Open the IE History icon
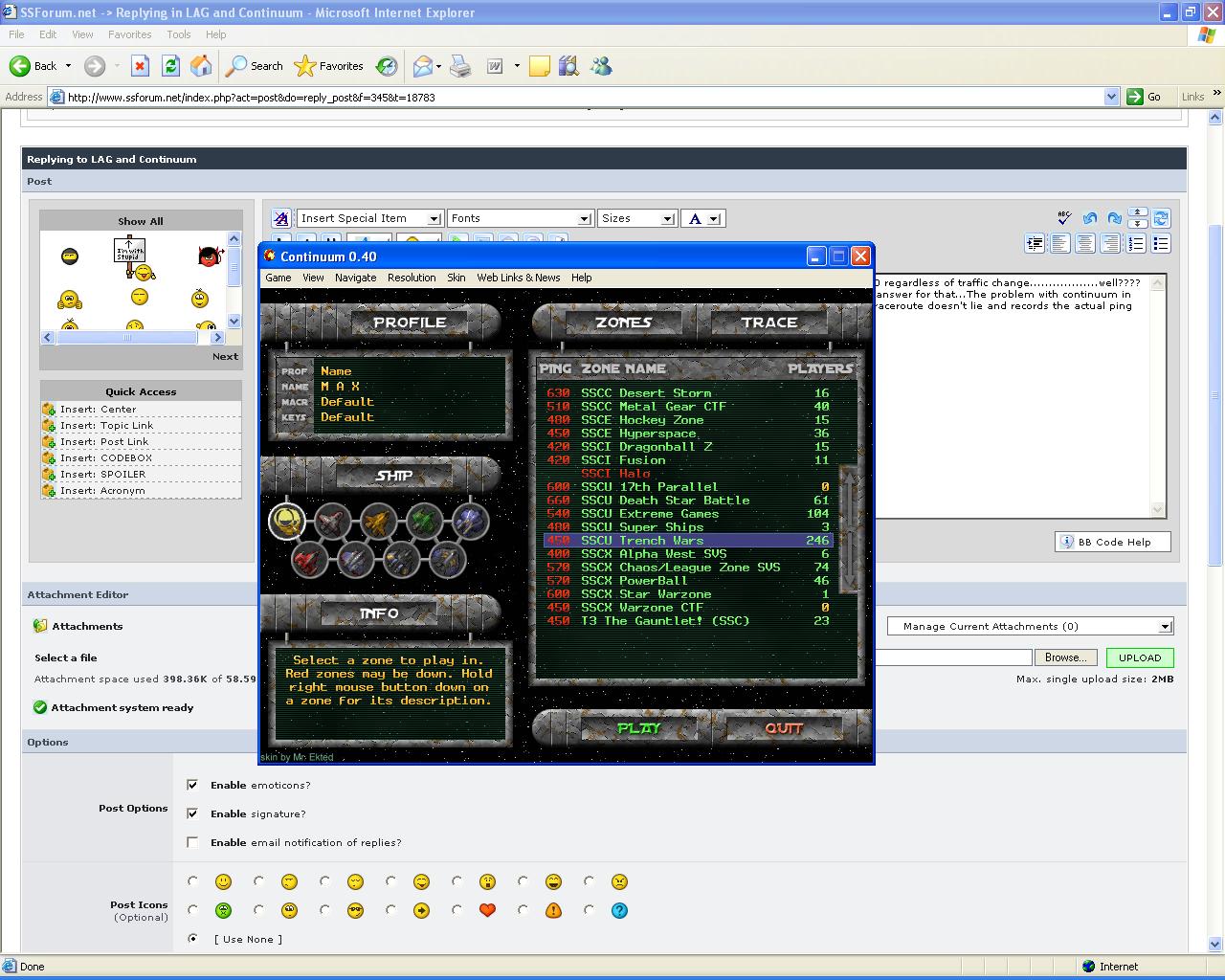Viewport: 1225px width, 980px height. coord(387,66)
